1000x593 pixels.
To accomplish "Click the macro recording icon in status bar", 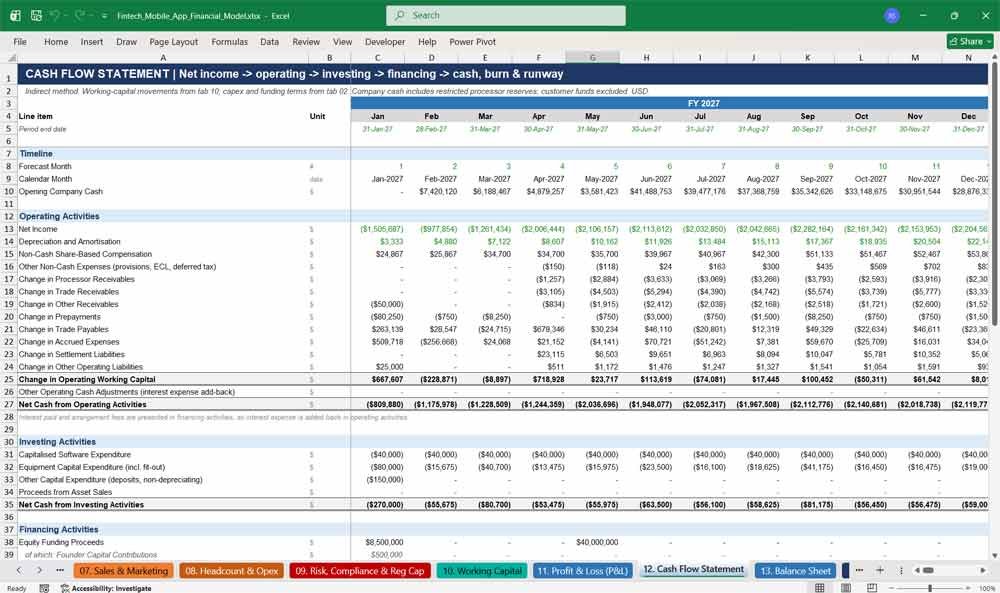I will (x=44, y=588).
